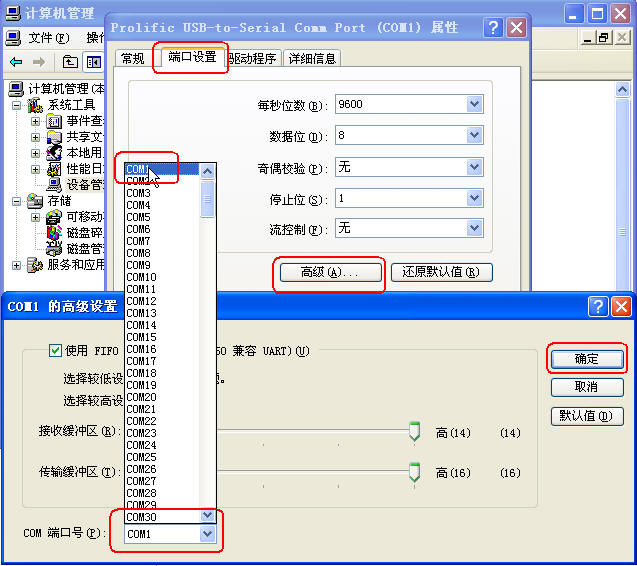Switch to the 常规 tab
The width and height of the screenshot is (637, 566).
(x=132, y=59)
